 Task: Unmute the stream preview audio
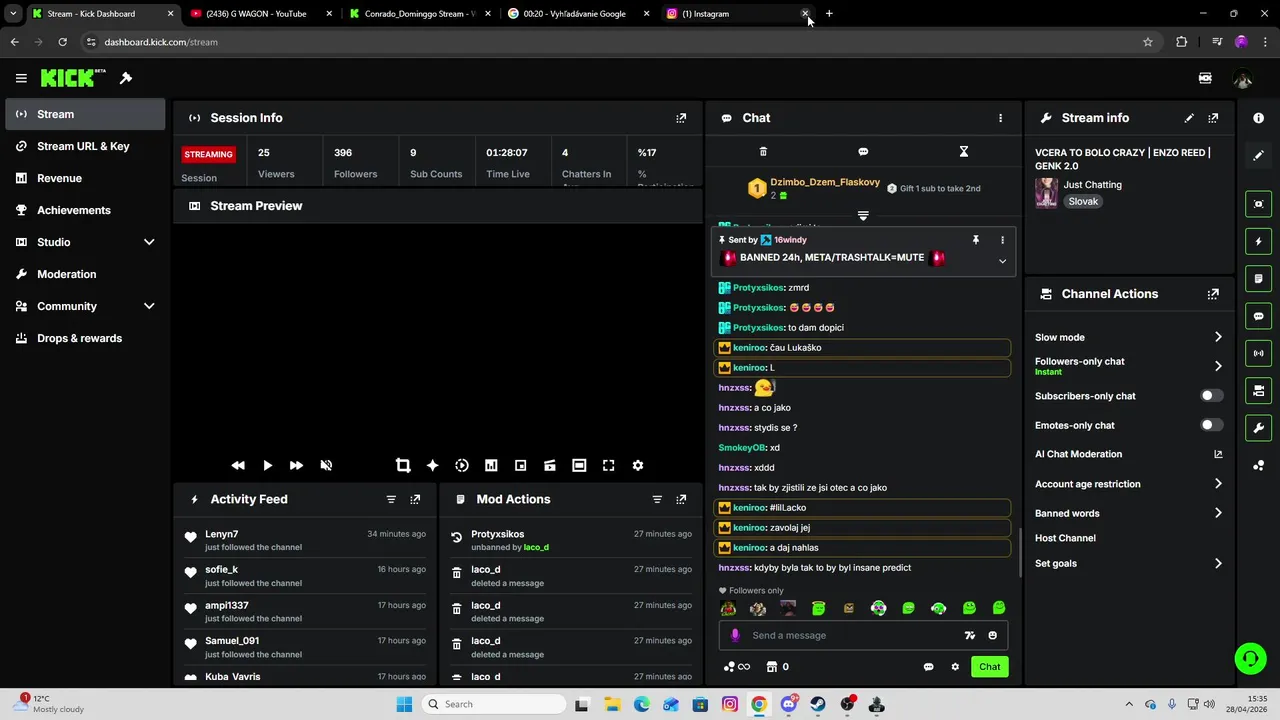click(x=326, y=465)
